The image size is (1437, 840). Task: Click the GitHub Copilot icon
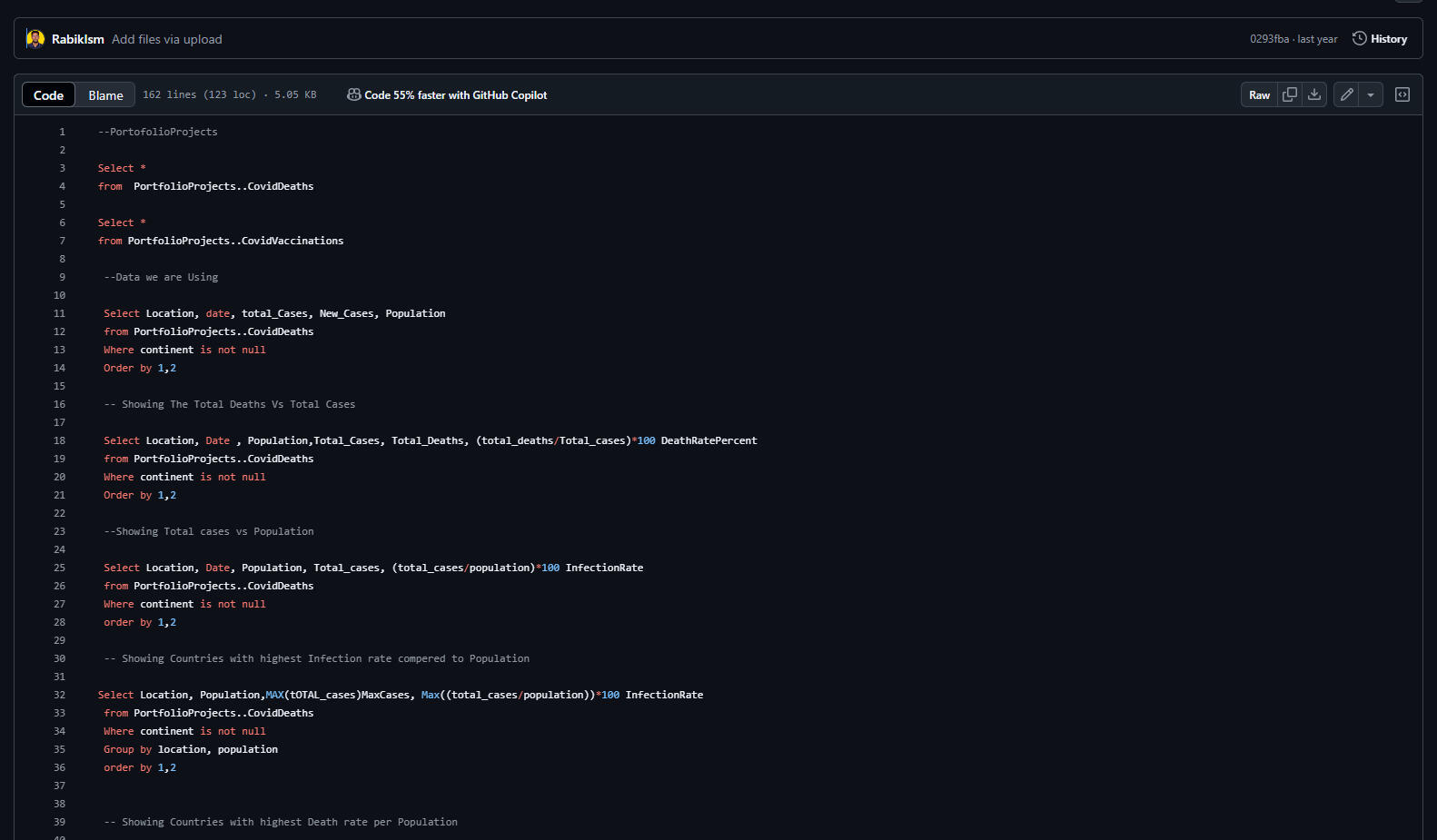click(353, 94)
